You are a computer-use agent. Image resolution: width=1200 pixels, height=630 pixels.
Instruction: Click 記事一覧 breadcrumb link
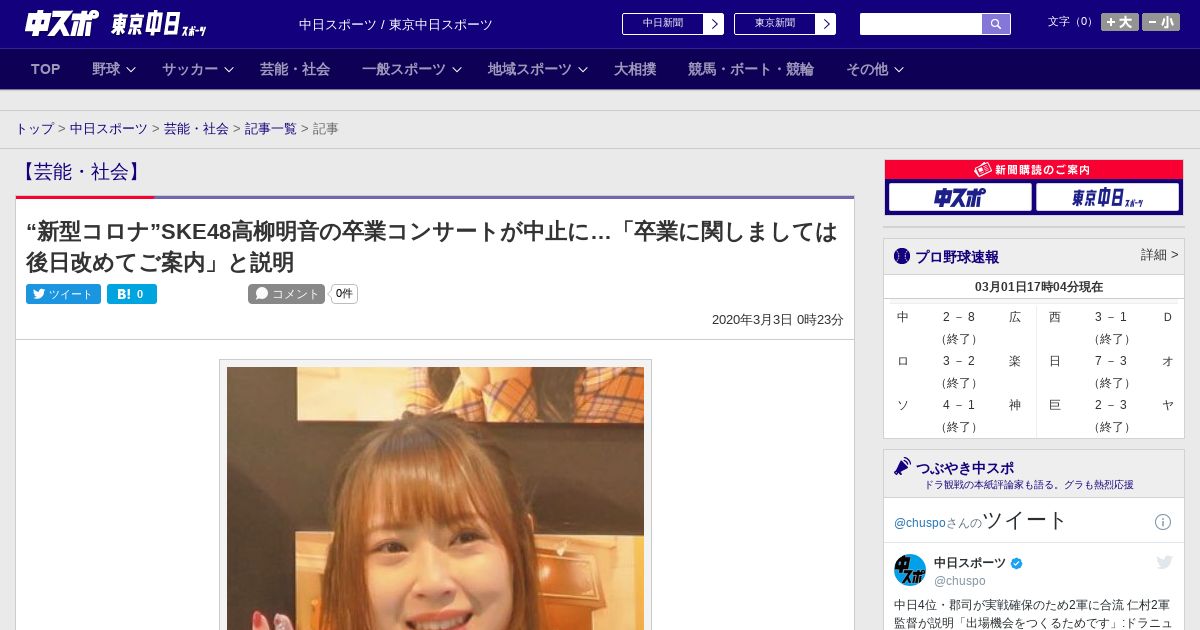point(271,129)
